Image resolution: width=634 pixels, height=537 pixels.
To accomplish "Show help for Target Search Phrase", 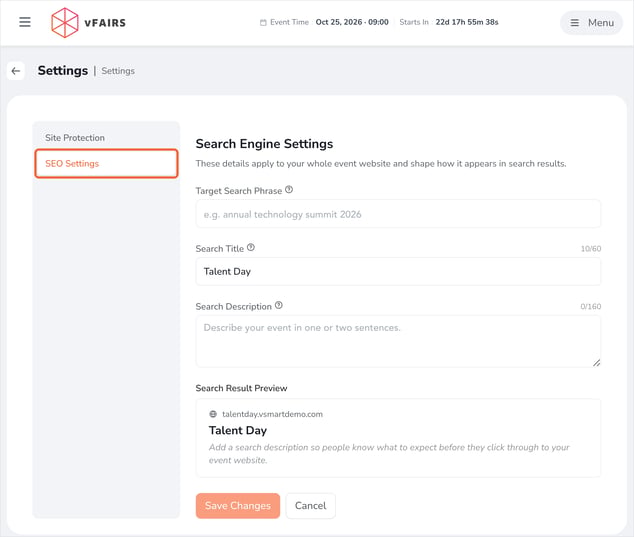I will pyautogui.click(x=289, y=190).
